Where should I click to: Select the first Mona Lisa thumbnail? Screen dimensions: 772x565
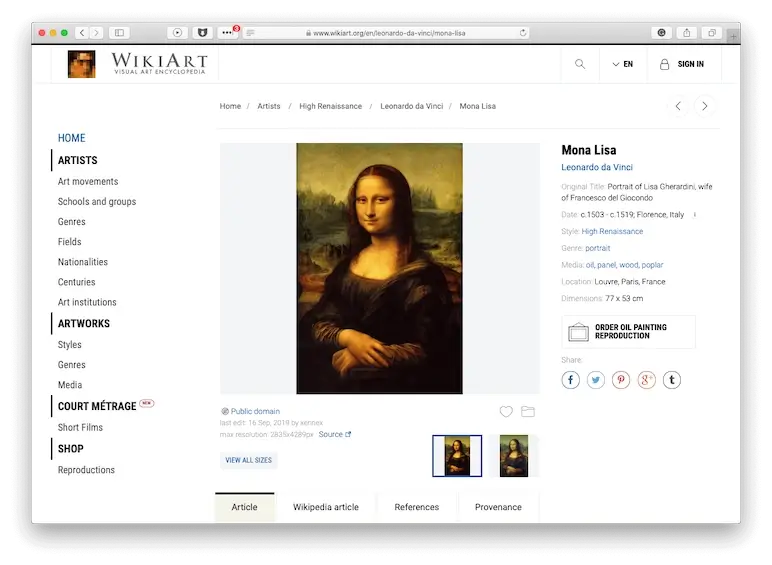coord(457,456)
